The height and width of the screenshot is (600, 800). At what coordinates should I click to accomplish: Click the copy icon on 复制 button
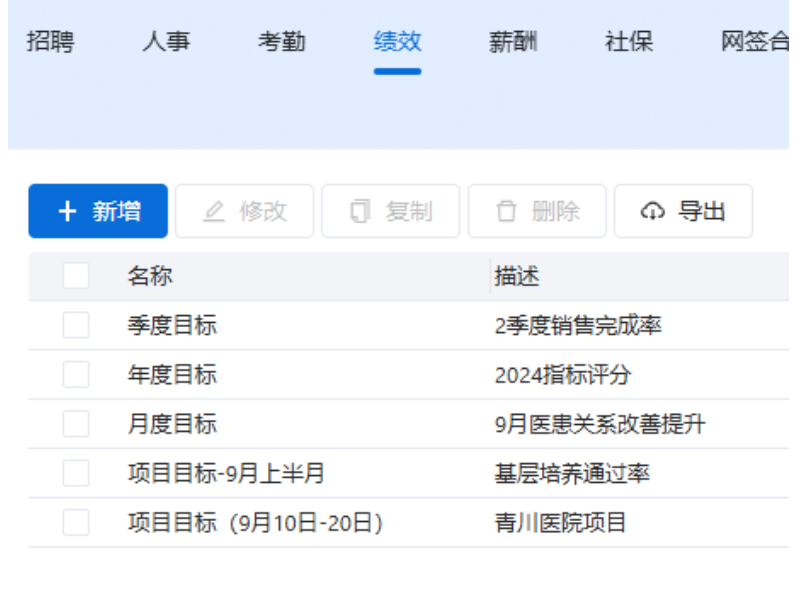click(360, 212)
